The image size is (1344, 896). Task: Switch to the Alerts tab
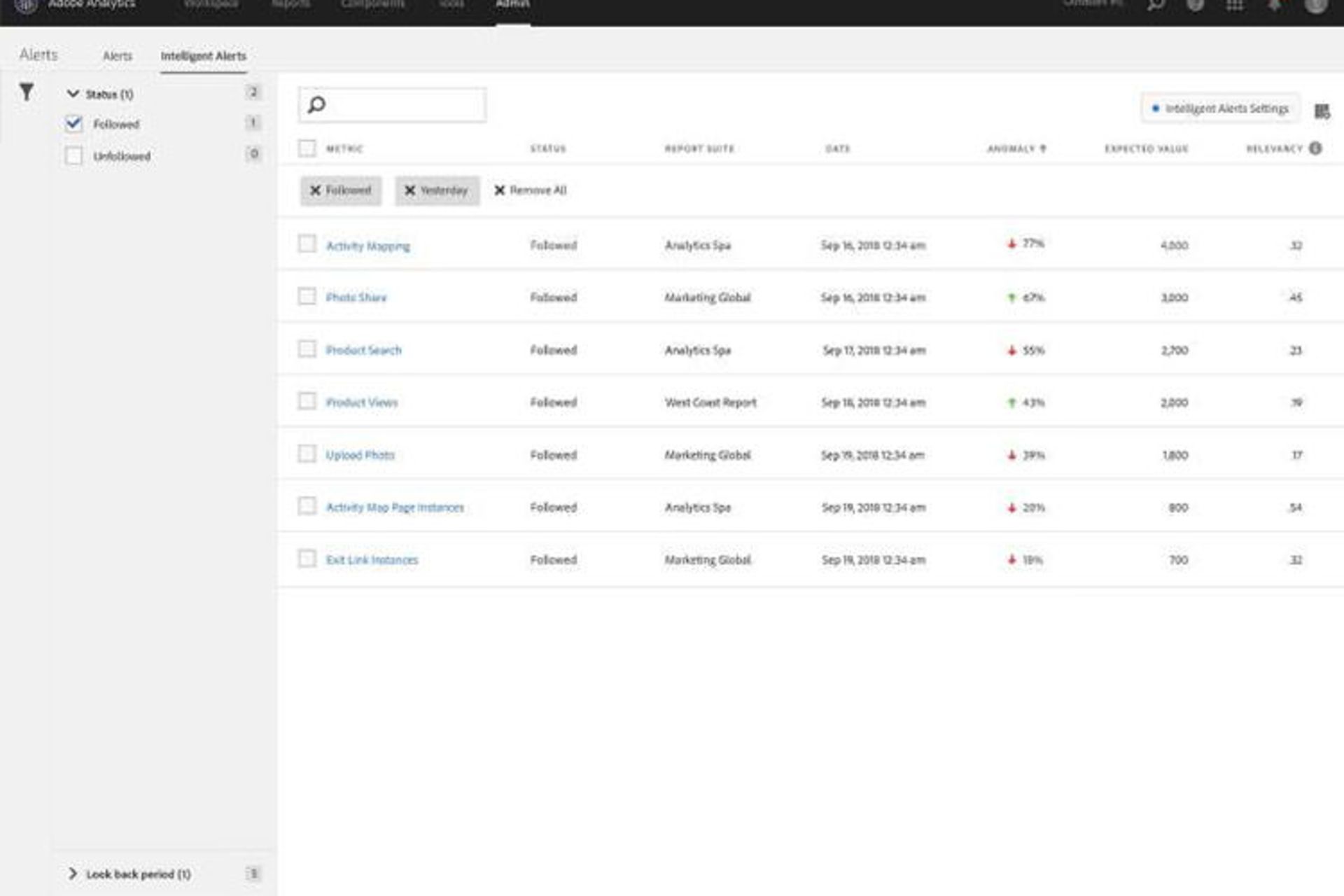pos(118,55)
